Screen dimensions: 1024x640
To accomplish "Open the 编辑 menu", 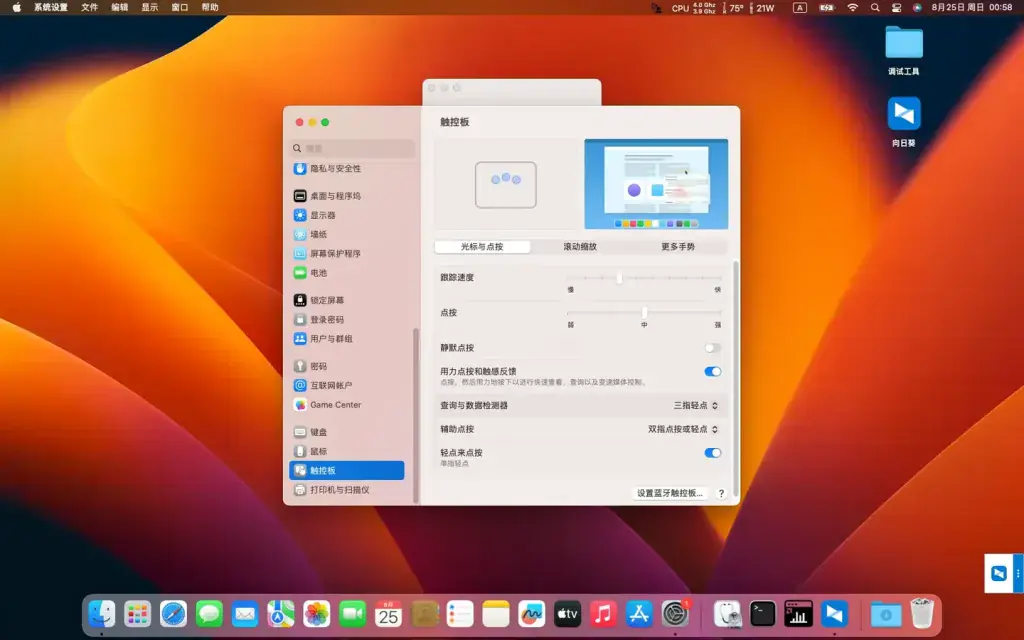I will (120, 8).
